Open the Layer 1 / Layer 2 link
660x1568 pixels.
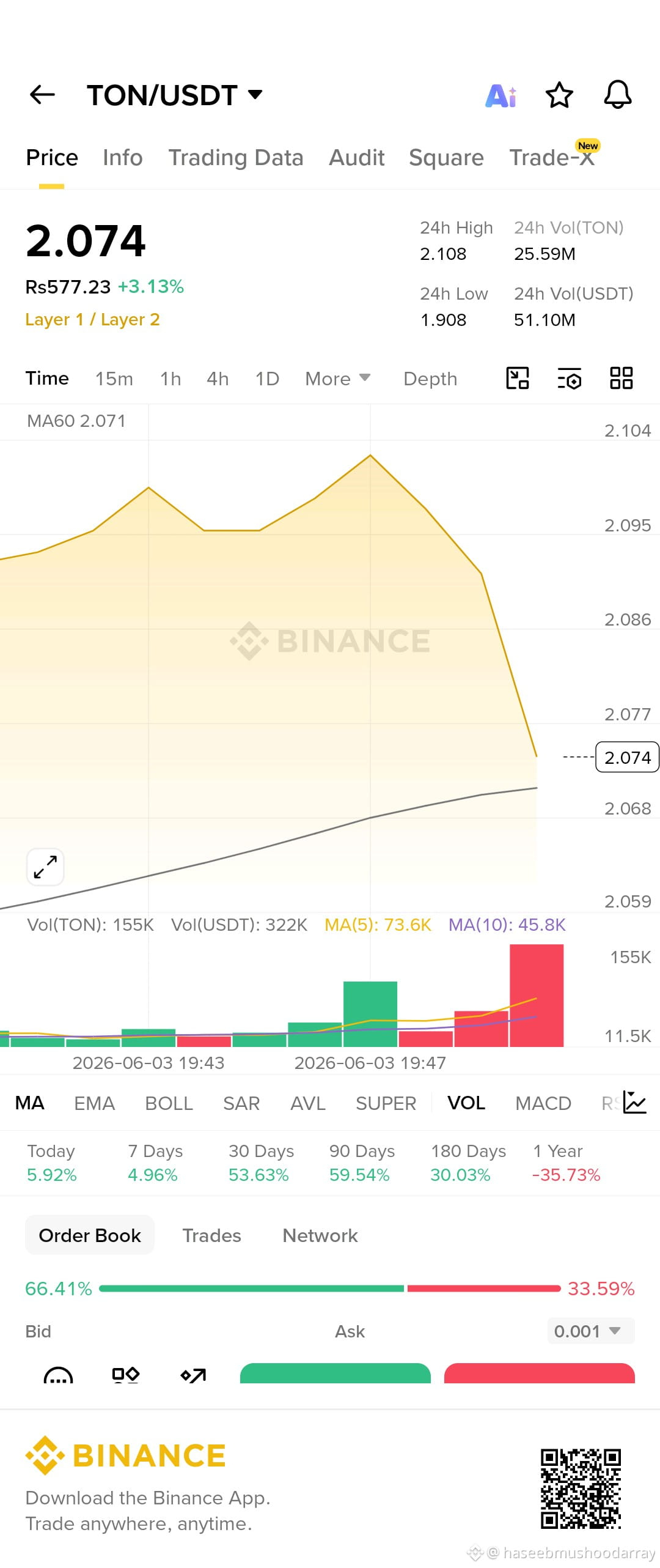(x=92, y=319)
